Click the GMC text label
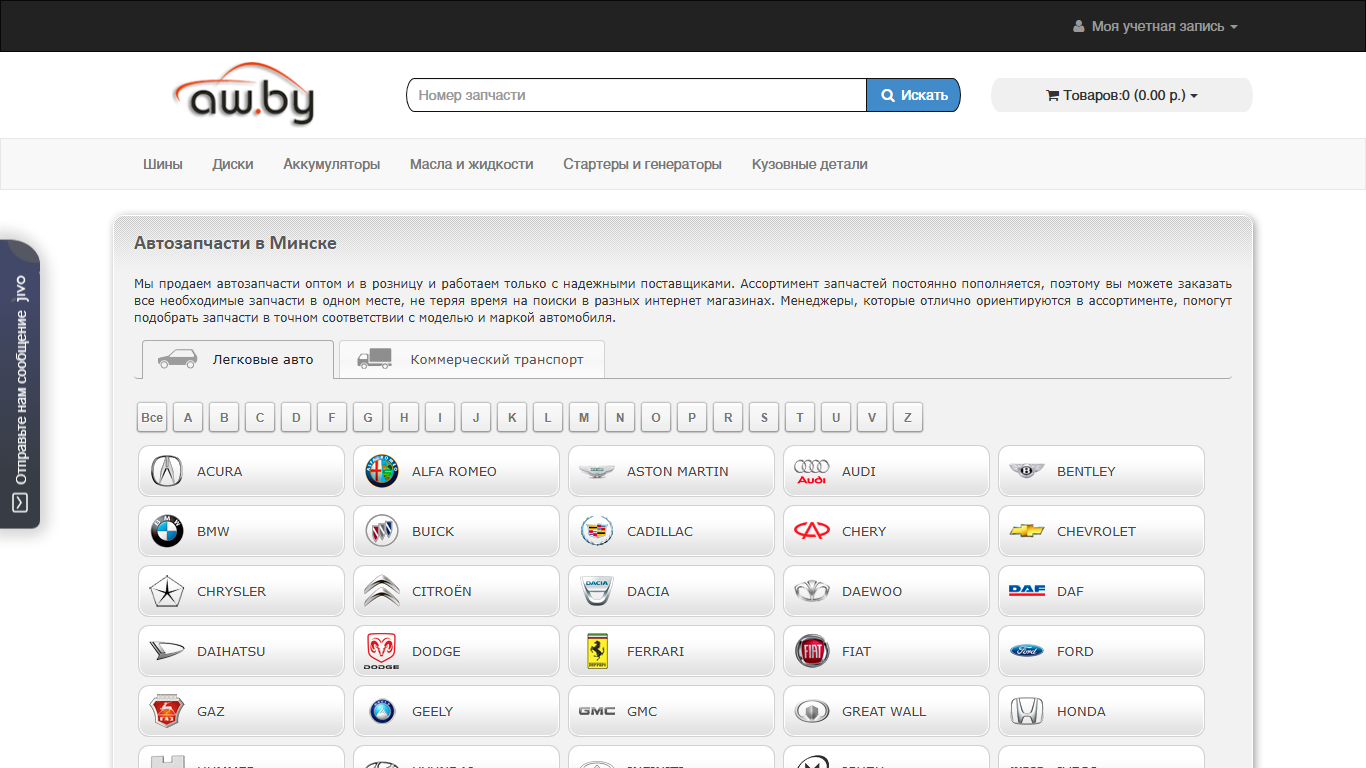The height and width of the screenshot is (768, 1366). [x=642, y=711]
